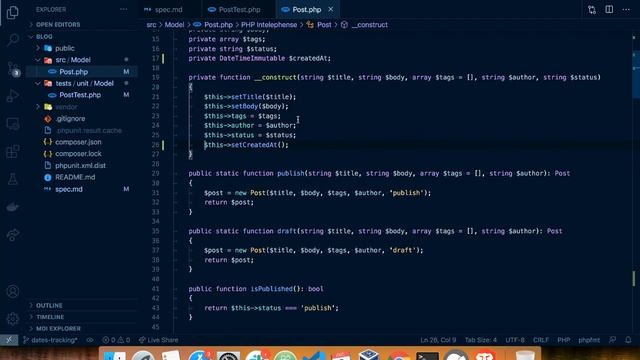
Task: Click the eye watch icon in status bar
Action: coord(90,340)
